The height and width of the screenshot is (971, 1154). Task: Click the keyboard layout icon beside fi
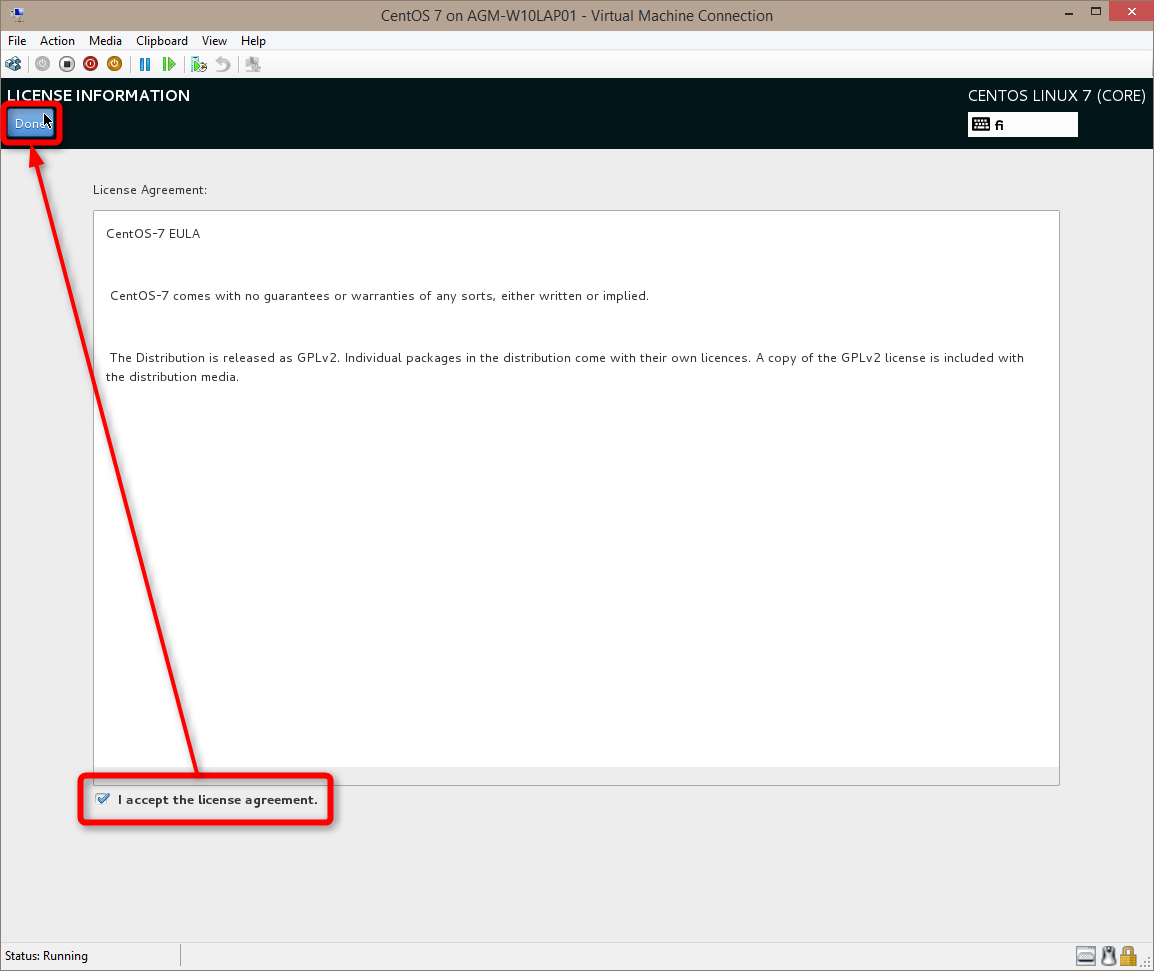click(x=981, y=124)
